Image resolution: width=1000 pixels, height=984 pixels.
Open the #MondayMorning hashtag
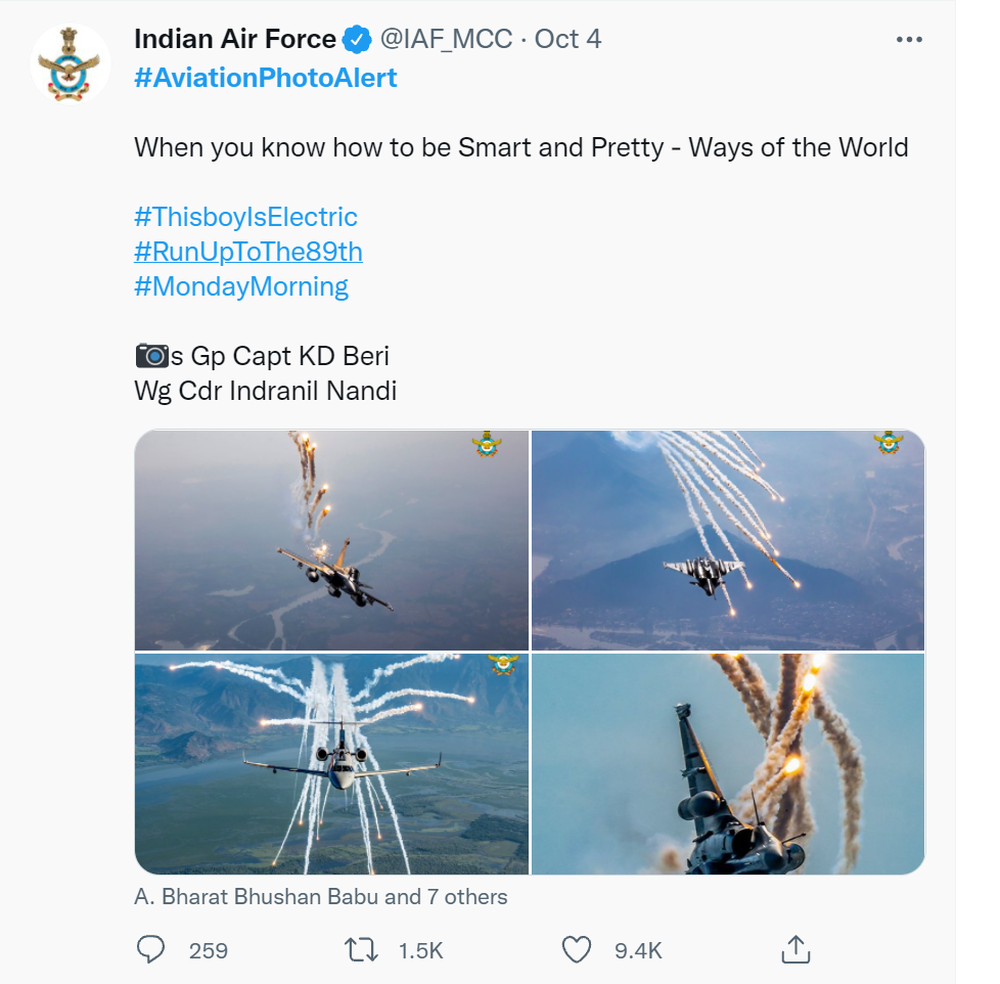point(241,287)
